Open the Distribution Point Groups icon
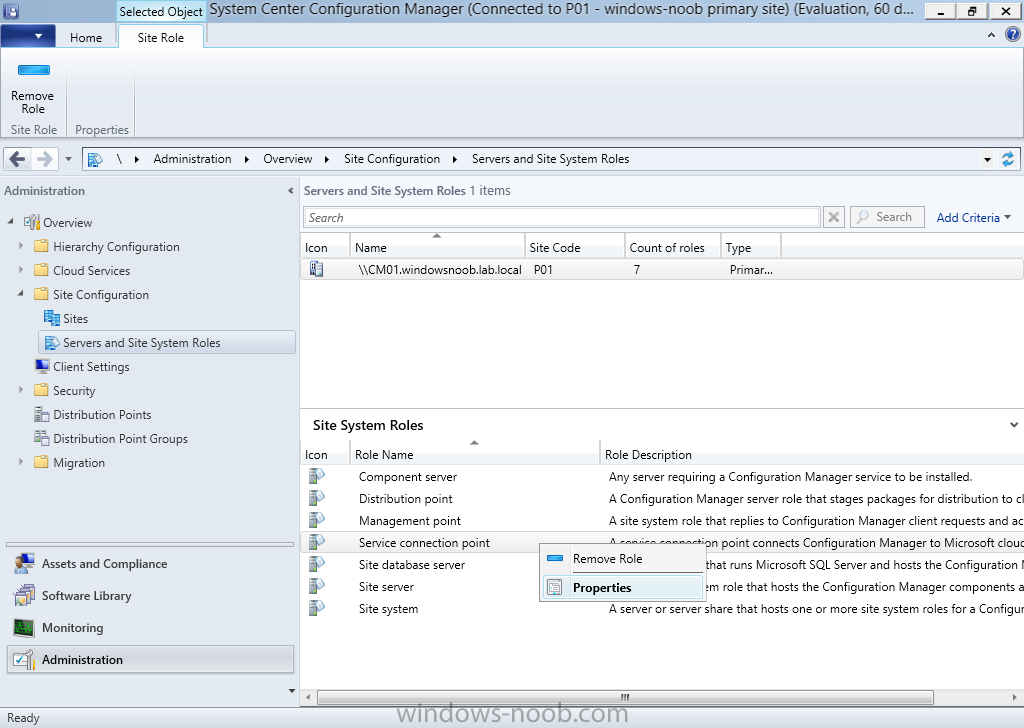The width and height of the screenshot is (1024, 728). click(42, 437)
